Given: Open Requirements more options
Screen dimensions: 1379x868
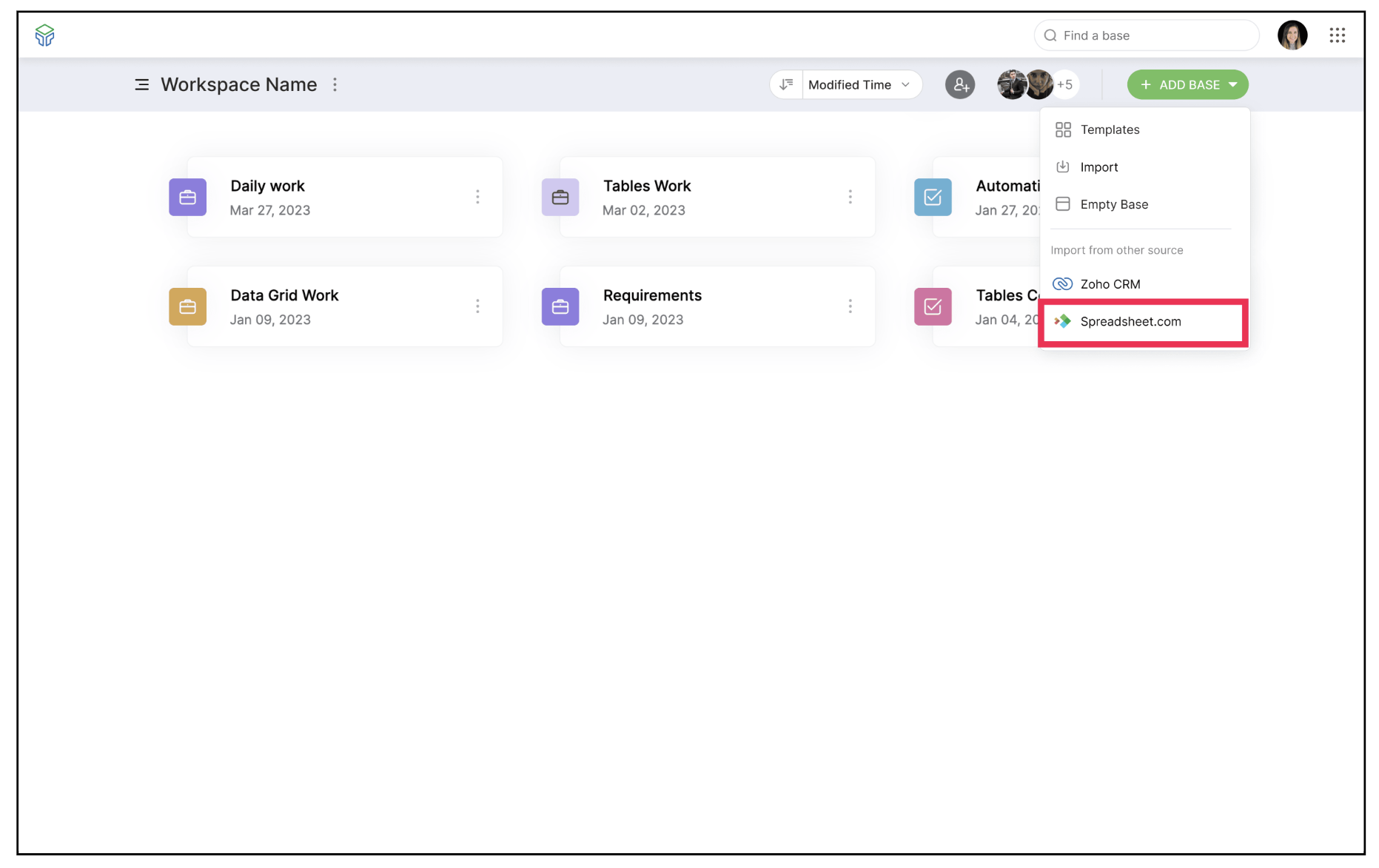Looking at the screenshot, I should point(850,306).
